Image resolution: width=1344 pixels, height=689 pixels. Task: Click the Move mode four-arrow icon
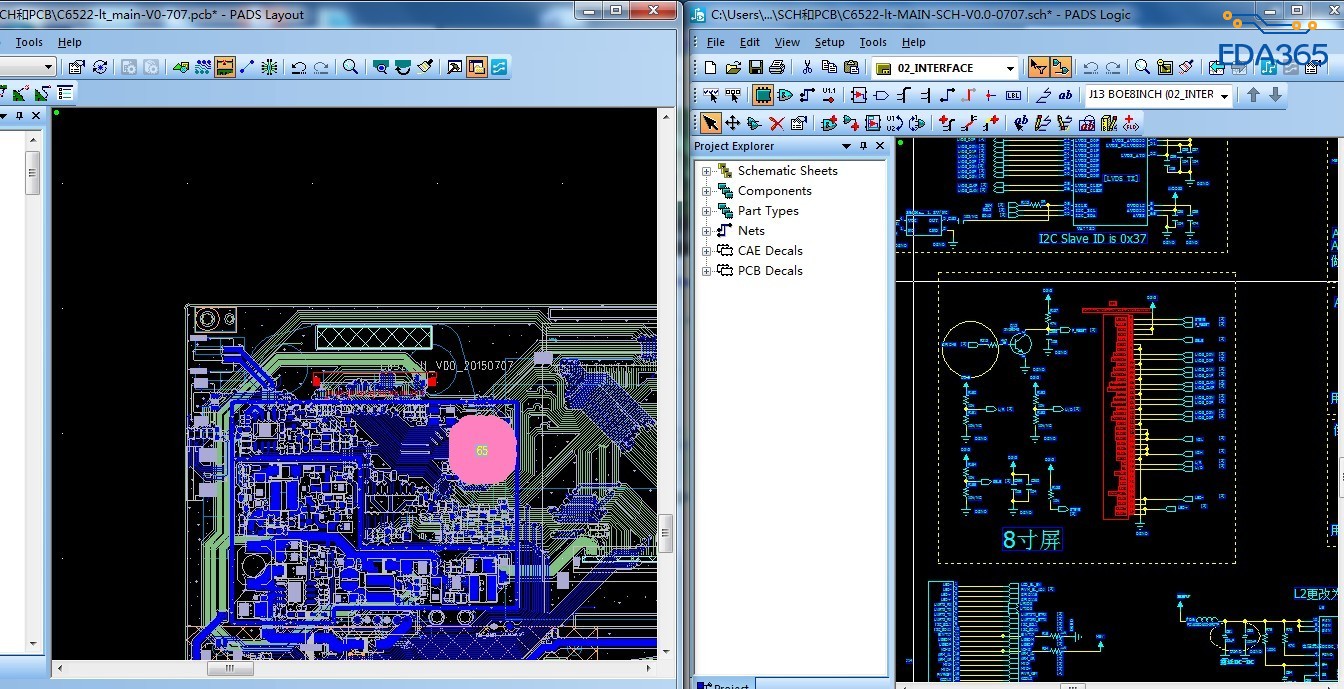(732, 123)
